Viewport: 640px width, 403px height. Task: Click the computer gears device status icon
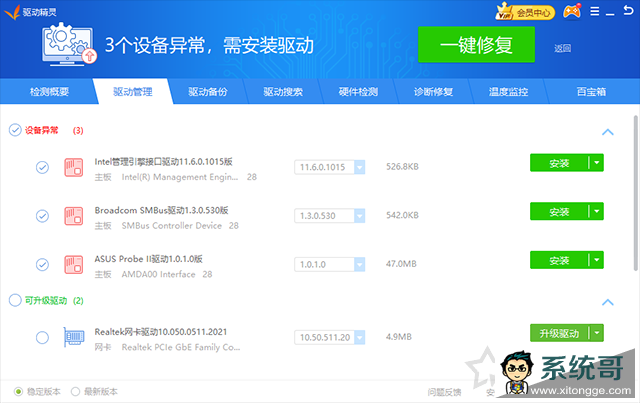pyautogui.click(x=69, y=45)
